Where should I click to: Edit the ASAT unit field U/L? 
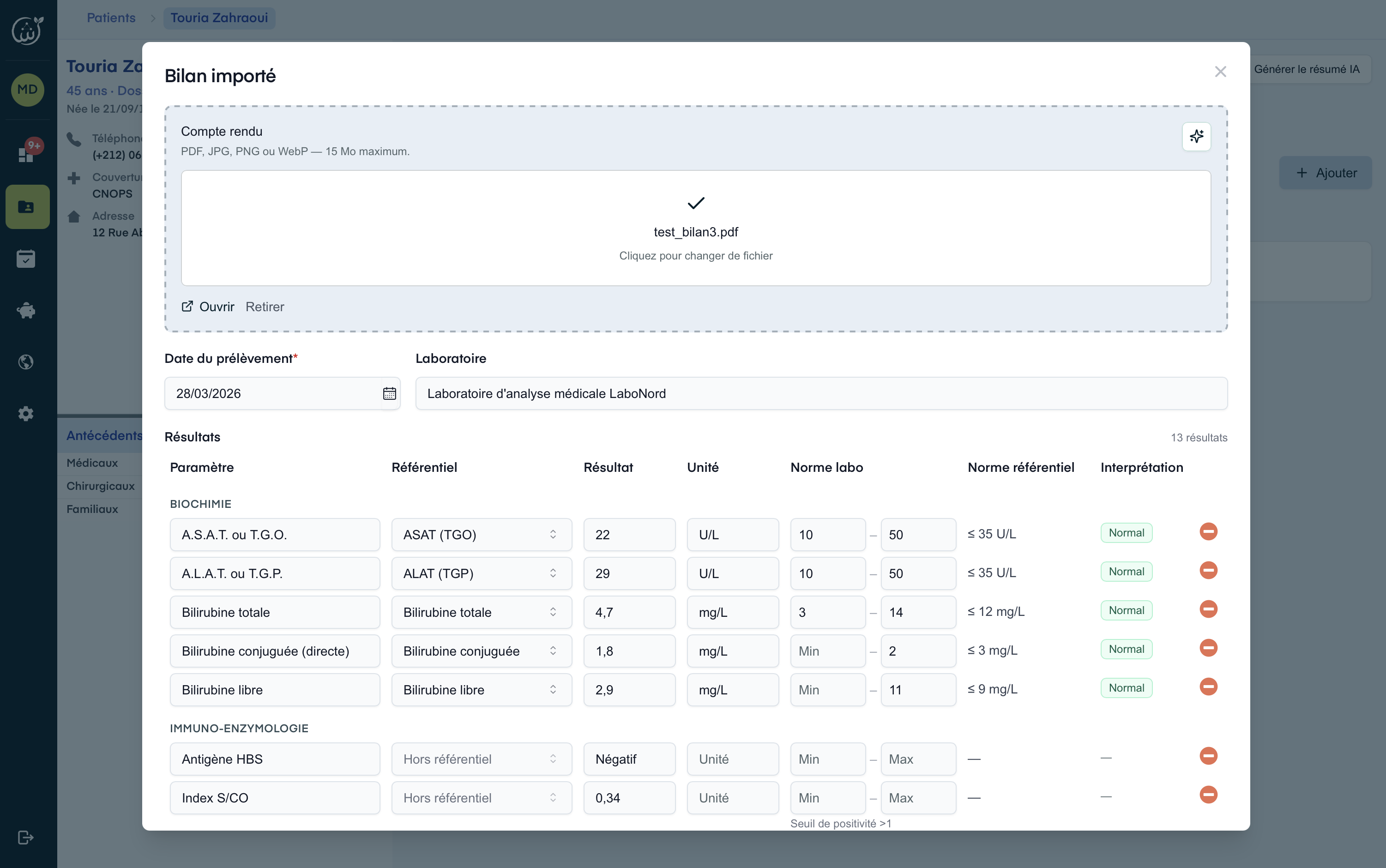tap(733, 535)
